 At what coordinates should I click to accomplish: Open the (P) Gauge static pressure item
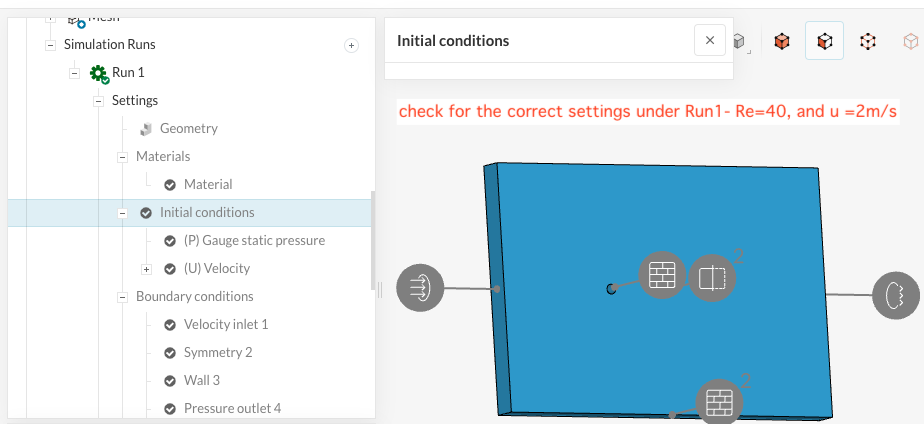coord(254,240)
